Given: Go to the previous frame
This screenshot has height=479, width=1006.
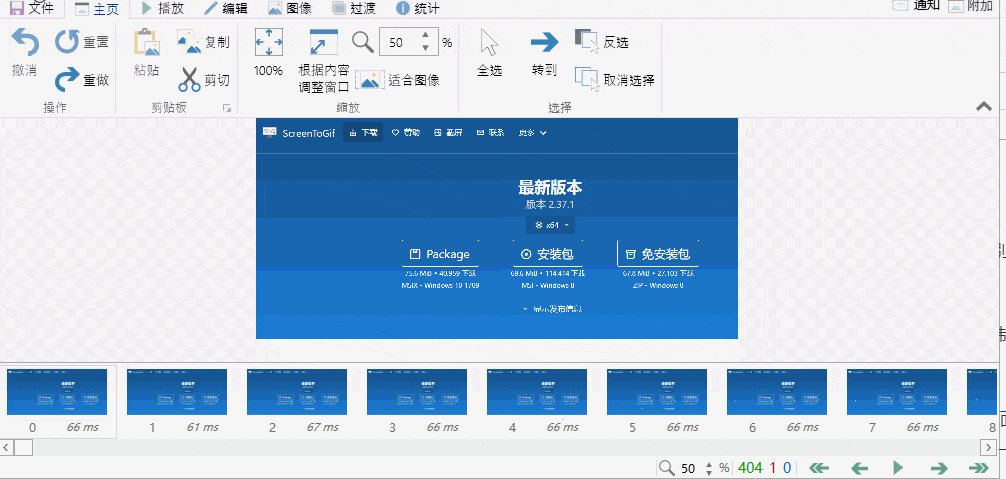Looking at the screenshot, I should click(x=859, y=467).
